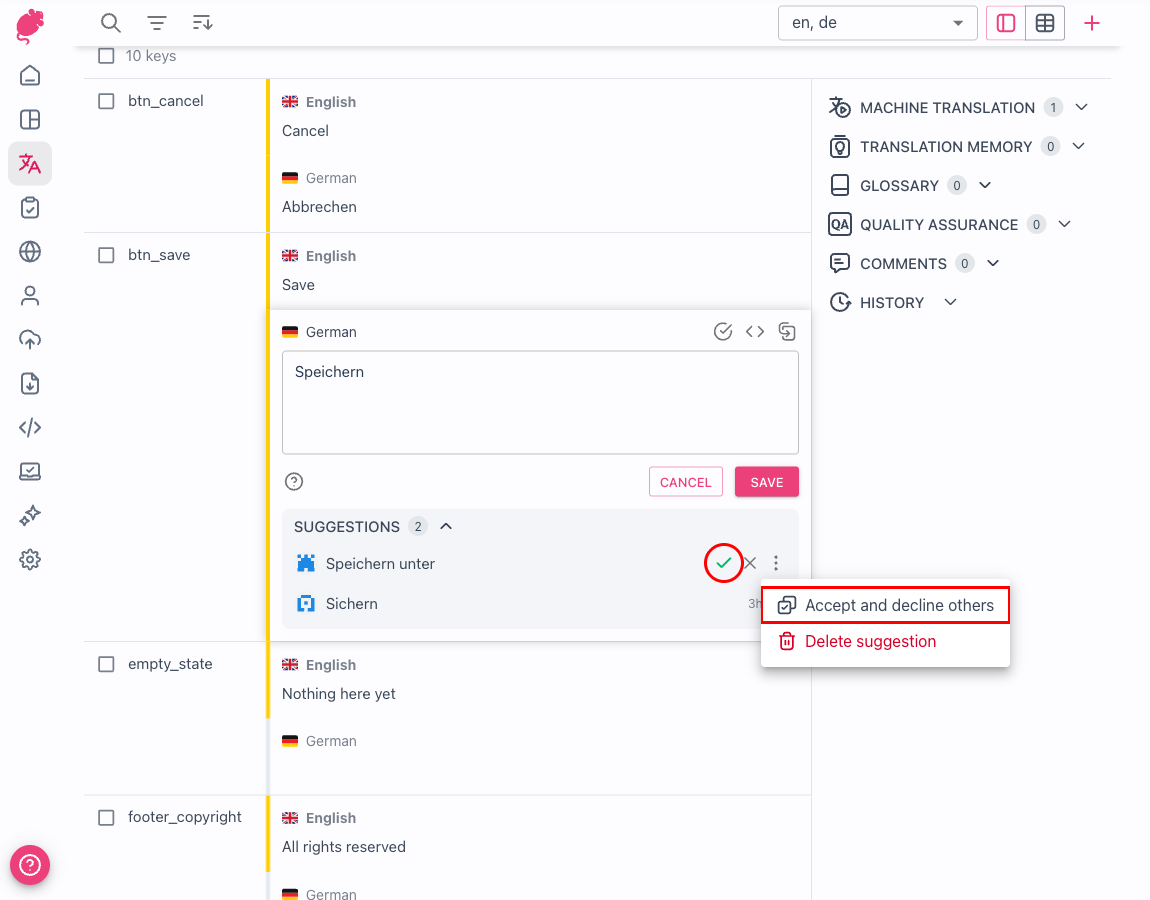
Task: Switch to table view layout
Action: (1045, 23)
